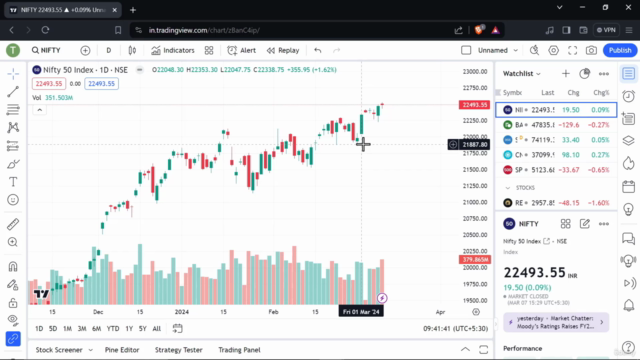Maximize the bottom panel
The height and width of the screenshot is (360, 640).
coord(484,349)
